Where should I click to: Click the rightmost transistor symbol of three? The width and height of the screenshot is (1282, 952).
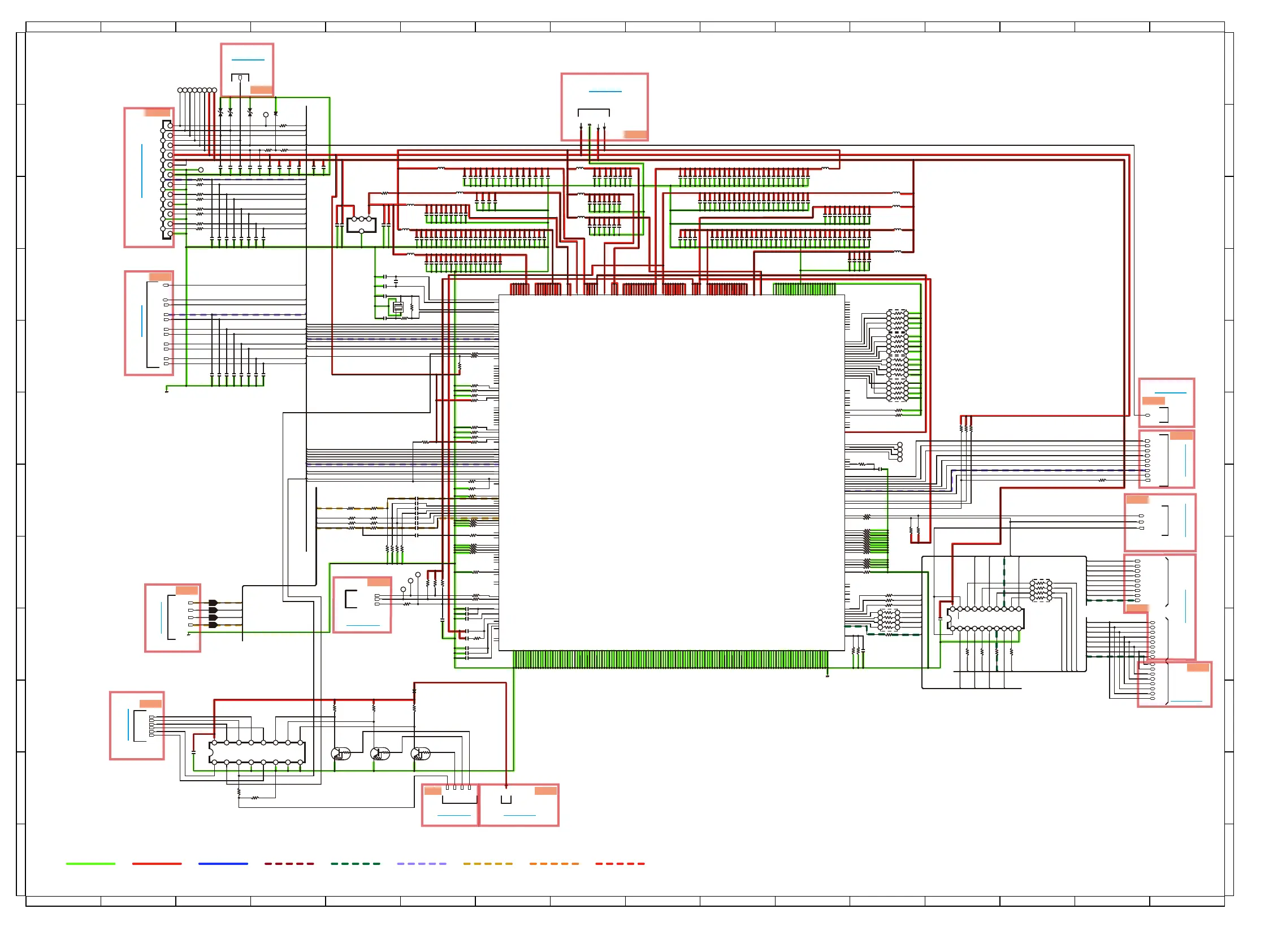(x=420, y=754)
